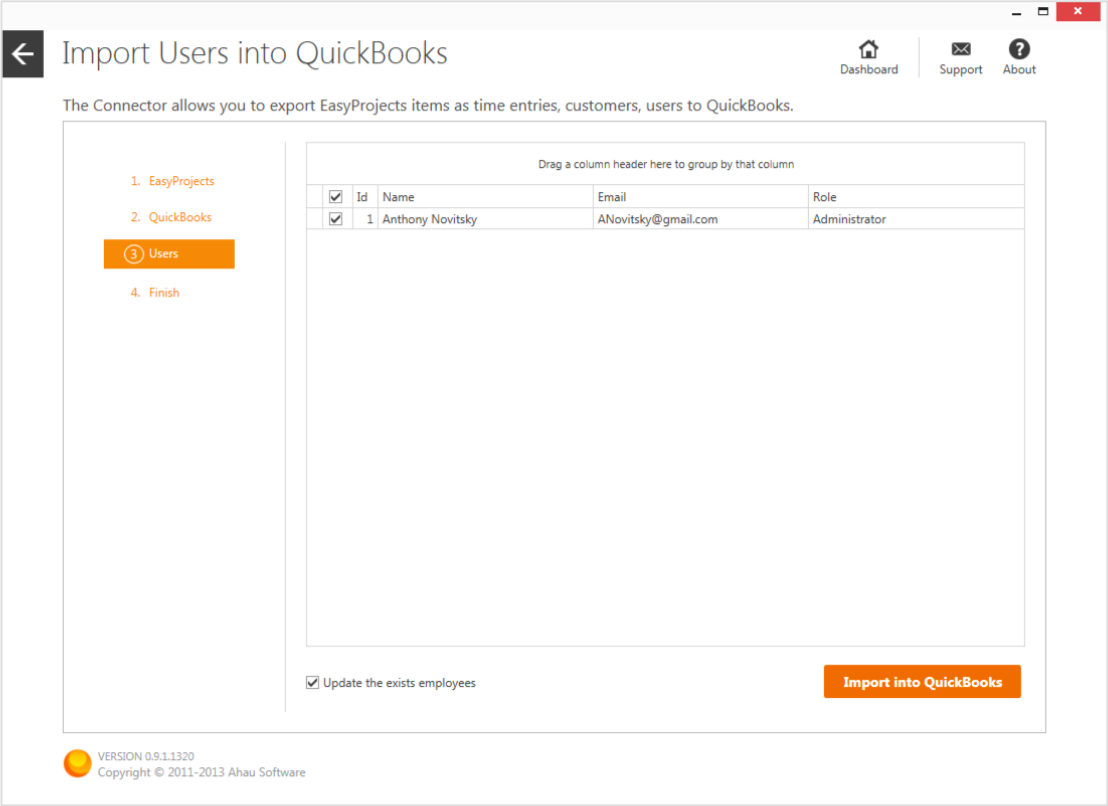Toggle the select-all checkbox in header
The height and width of the screenshot is (806, 1108).
tap(336, 197)
